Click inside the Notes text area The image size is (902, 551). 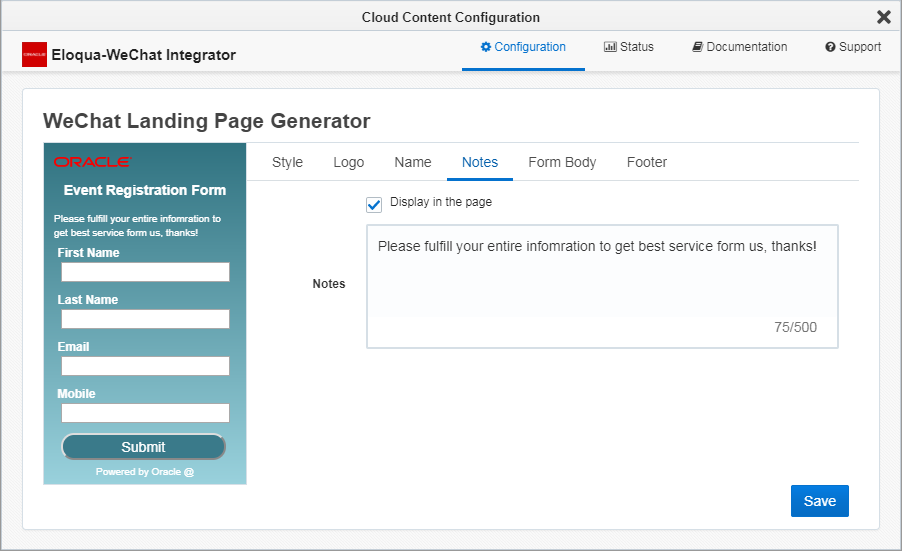[602, 286]
